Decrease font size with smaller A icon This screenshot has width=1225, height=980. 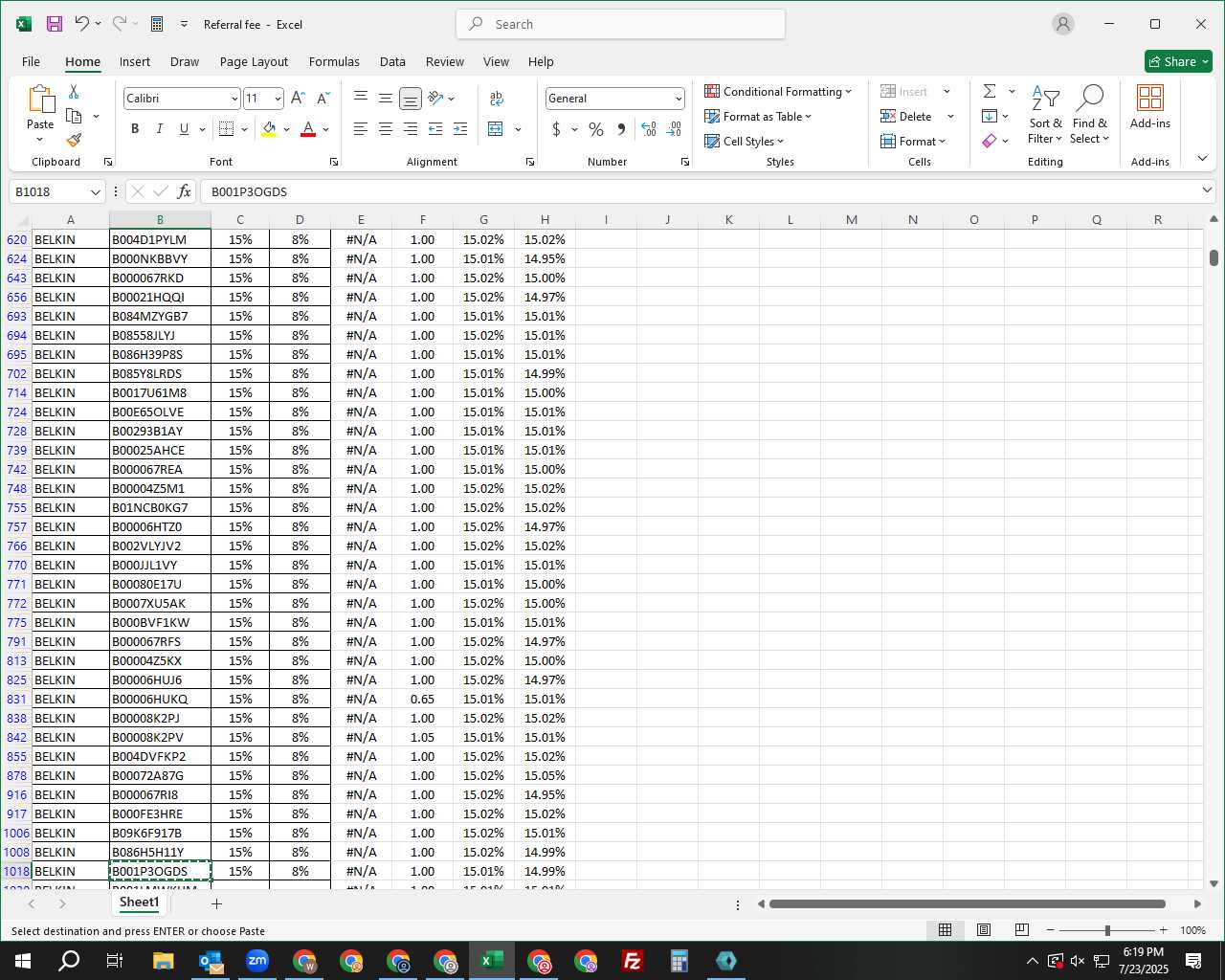click(323, 98)
